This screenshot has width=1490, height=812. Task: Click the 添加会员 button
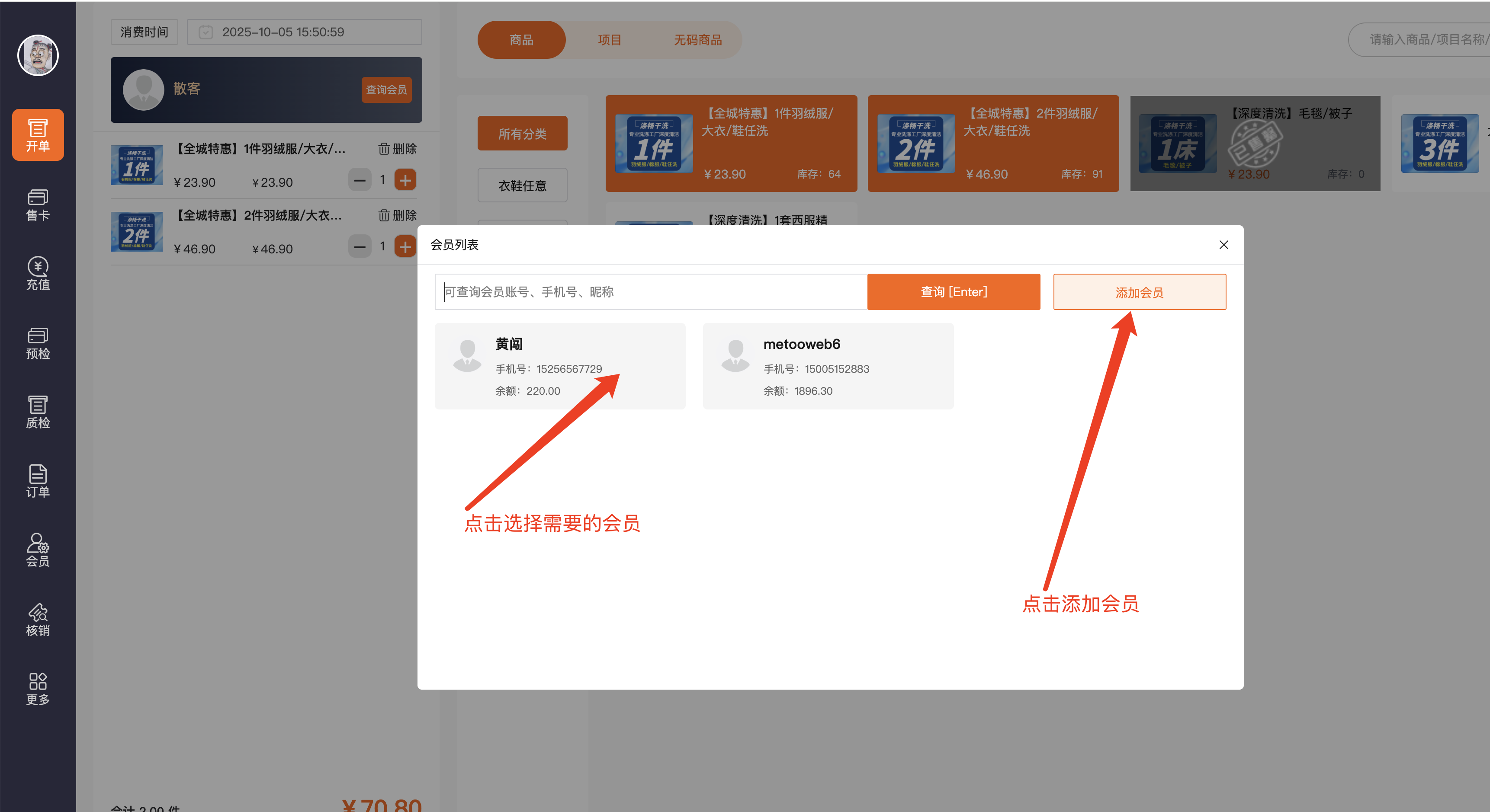coord(1139,292)
